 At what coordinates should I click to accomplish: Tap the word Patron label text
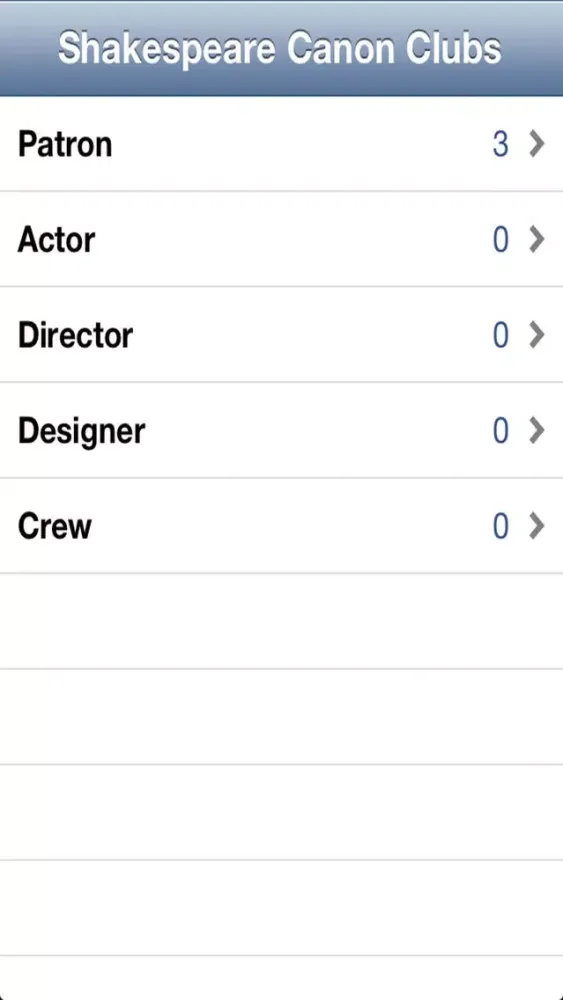click(65, 144)
